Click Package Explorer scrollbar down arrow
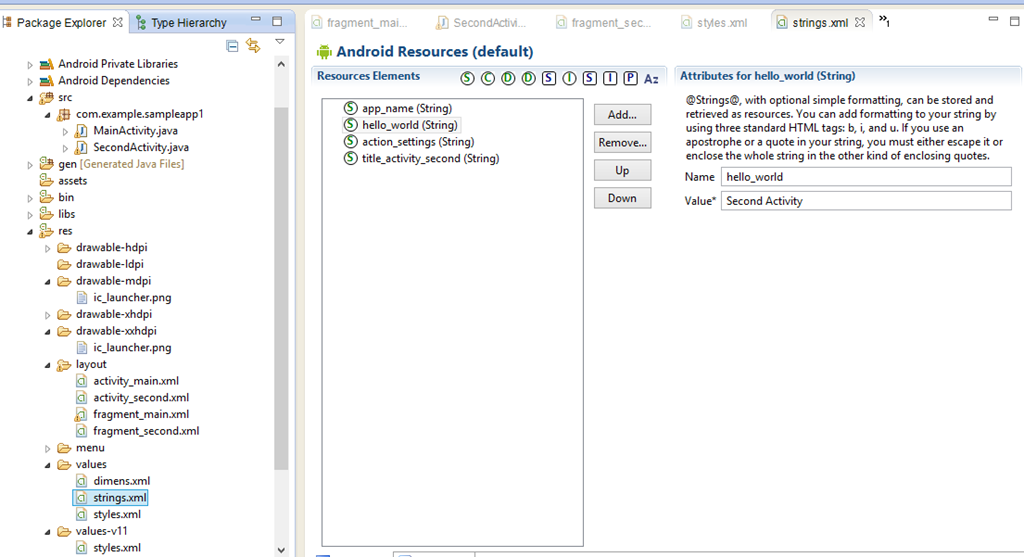 coord(281,550)
